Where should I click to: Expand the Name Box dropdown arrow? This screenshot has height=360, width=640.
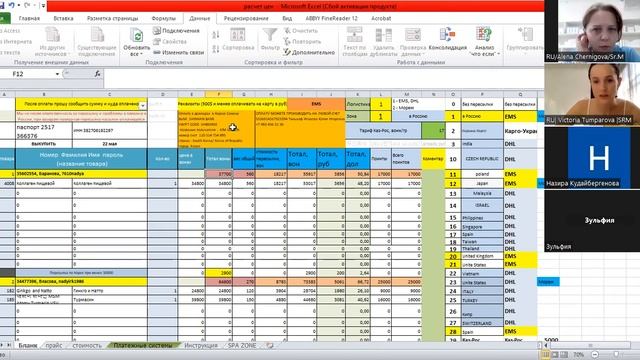click(x=58, y=74)
